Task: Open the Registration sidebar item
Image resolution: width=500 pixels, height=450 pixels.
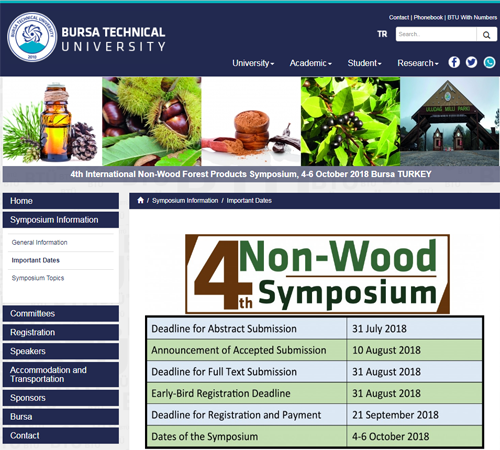Action: pos(61,332)
